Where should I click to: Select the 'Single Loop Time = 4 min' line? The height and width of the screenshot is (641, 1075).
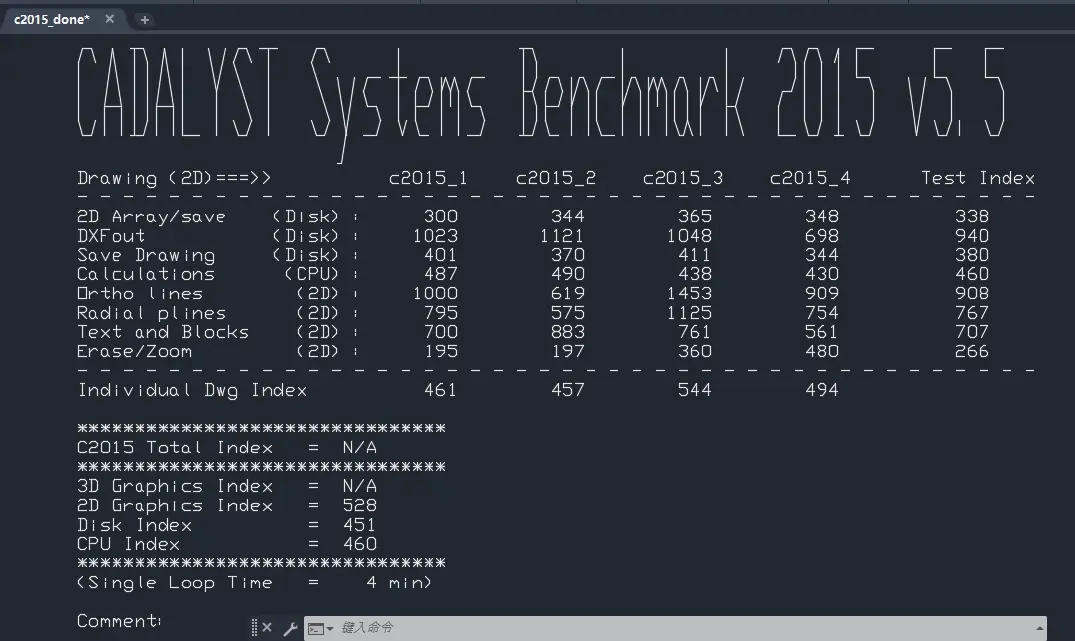254,583
